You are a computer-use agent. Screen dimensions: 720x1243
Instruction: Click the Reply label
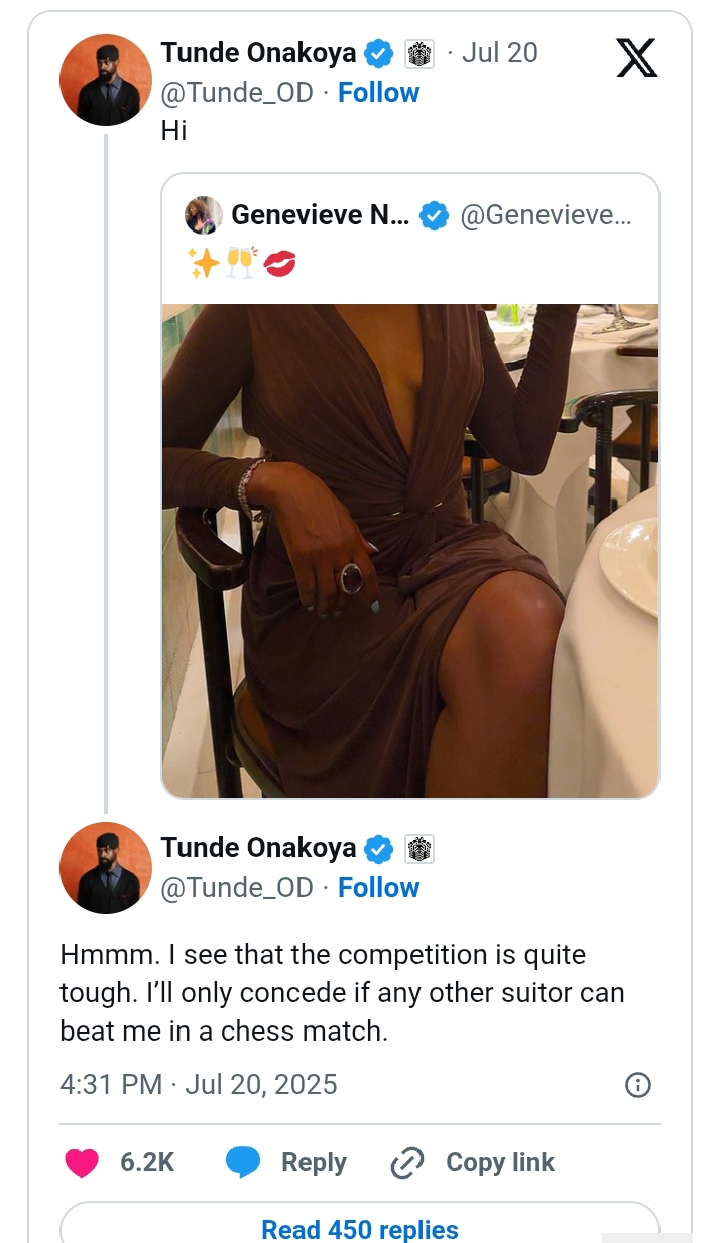tap(314, 1162)
